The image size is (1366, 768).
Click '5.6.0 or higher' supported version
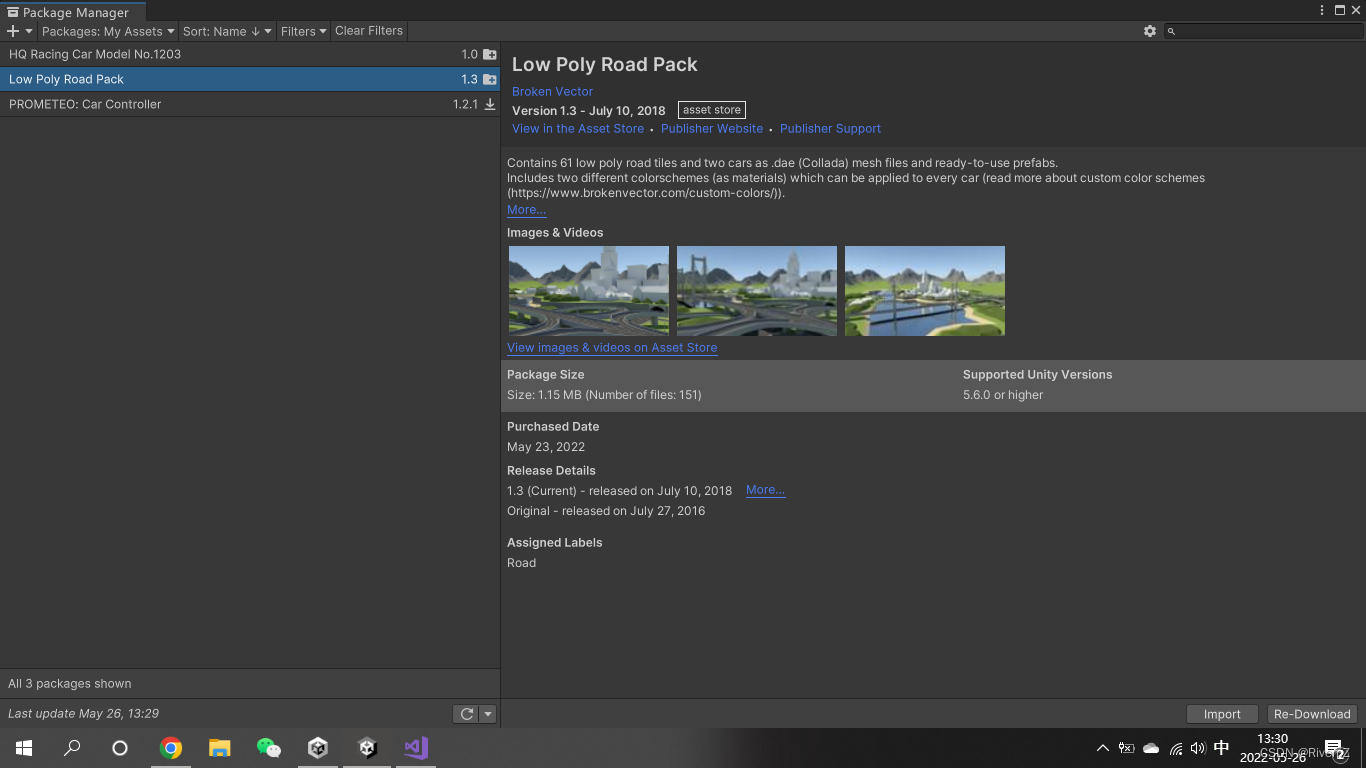tap(1003, 395)
